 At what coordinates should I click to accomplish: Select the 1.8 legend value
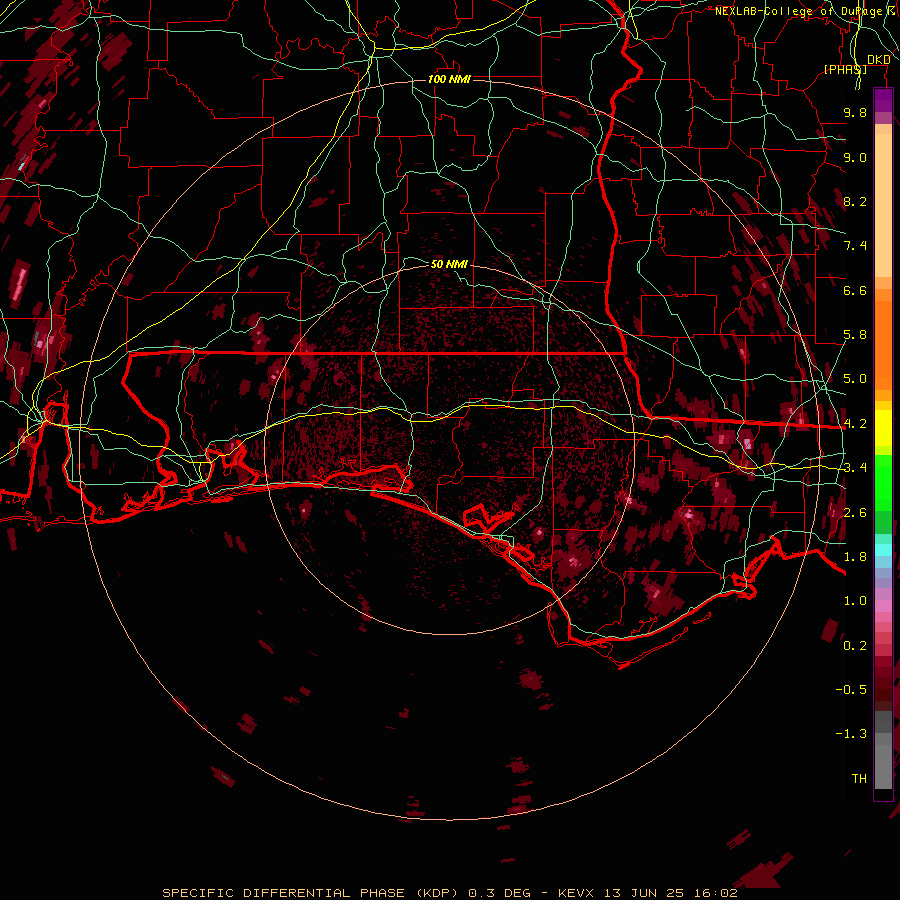point(855,557)
